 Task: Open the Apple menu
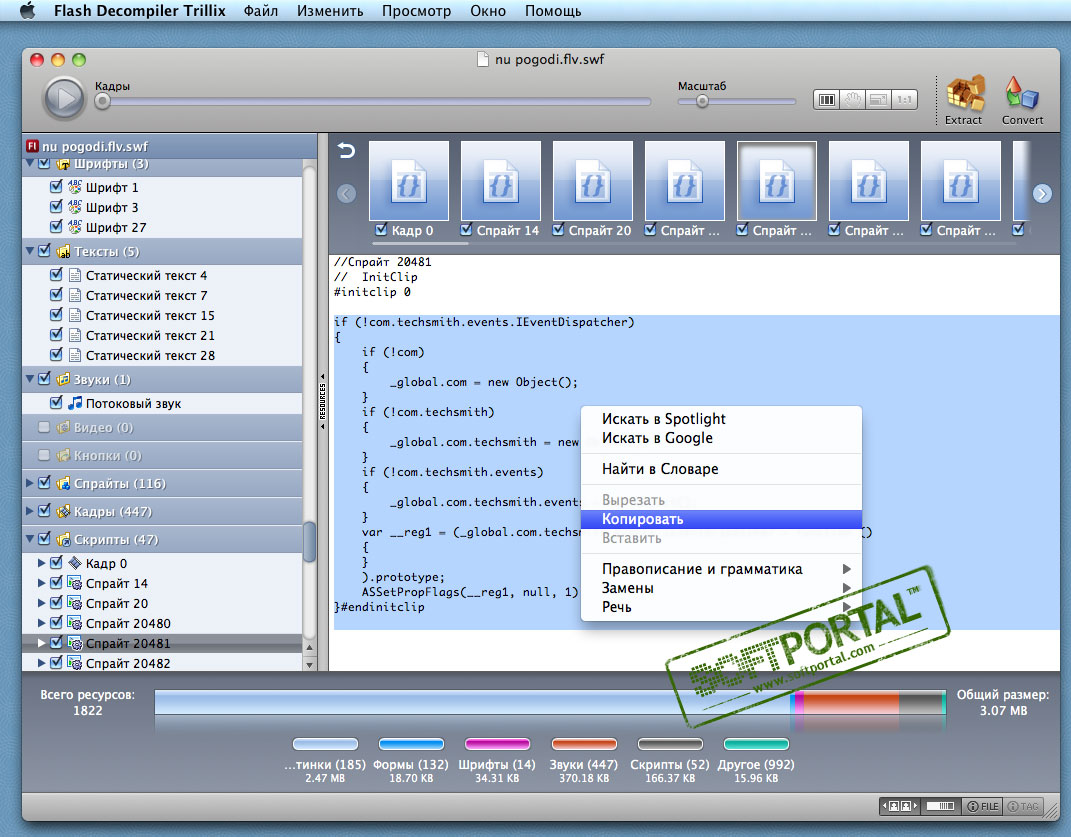tap(27, 10)
